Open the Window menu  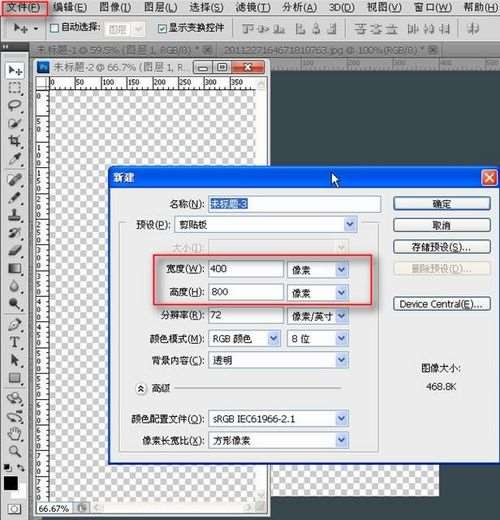(433, 7)
